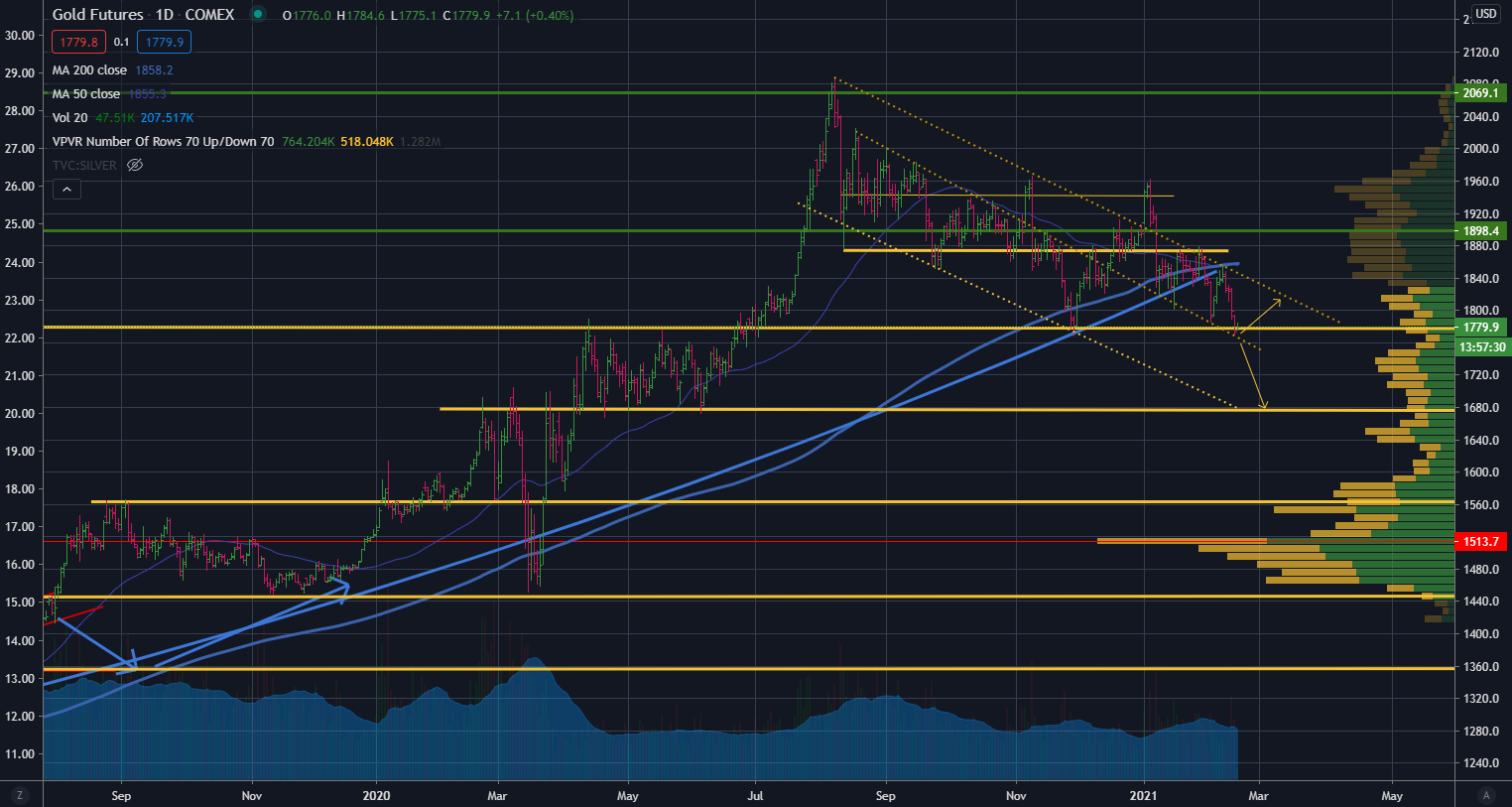
Task: Toggle auto scale 'A' button on price axis
Action: (x=1485, y=795)
